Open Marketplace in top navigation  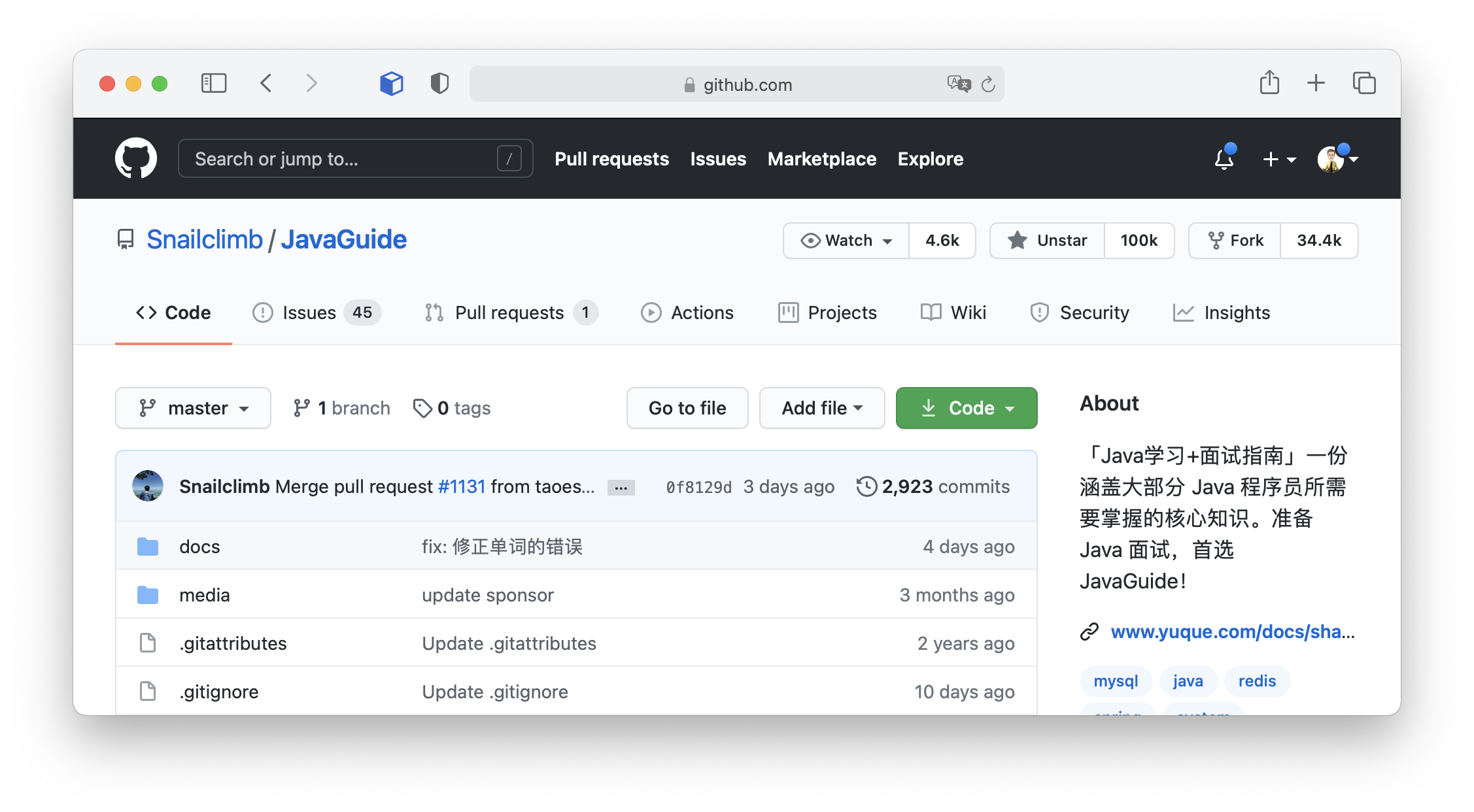[x=822, y=159]
